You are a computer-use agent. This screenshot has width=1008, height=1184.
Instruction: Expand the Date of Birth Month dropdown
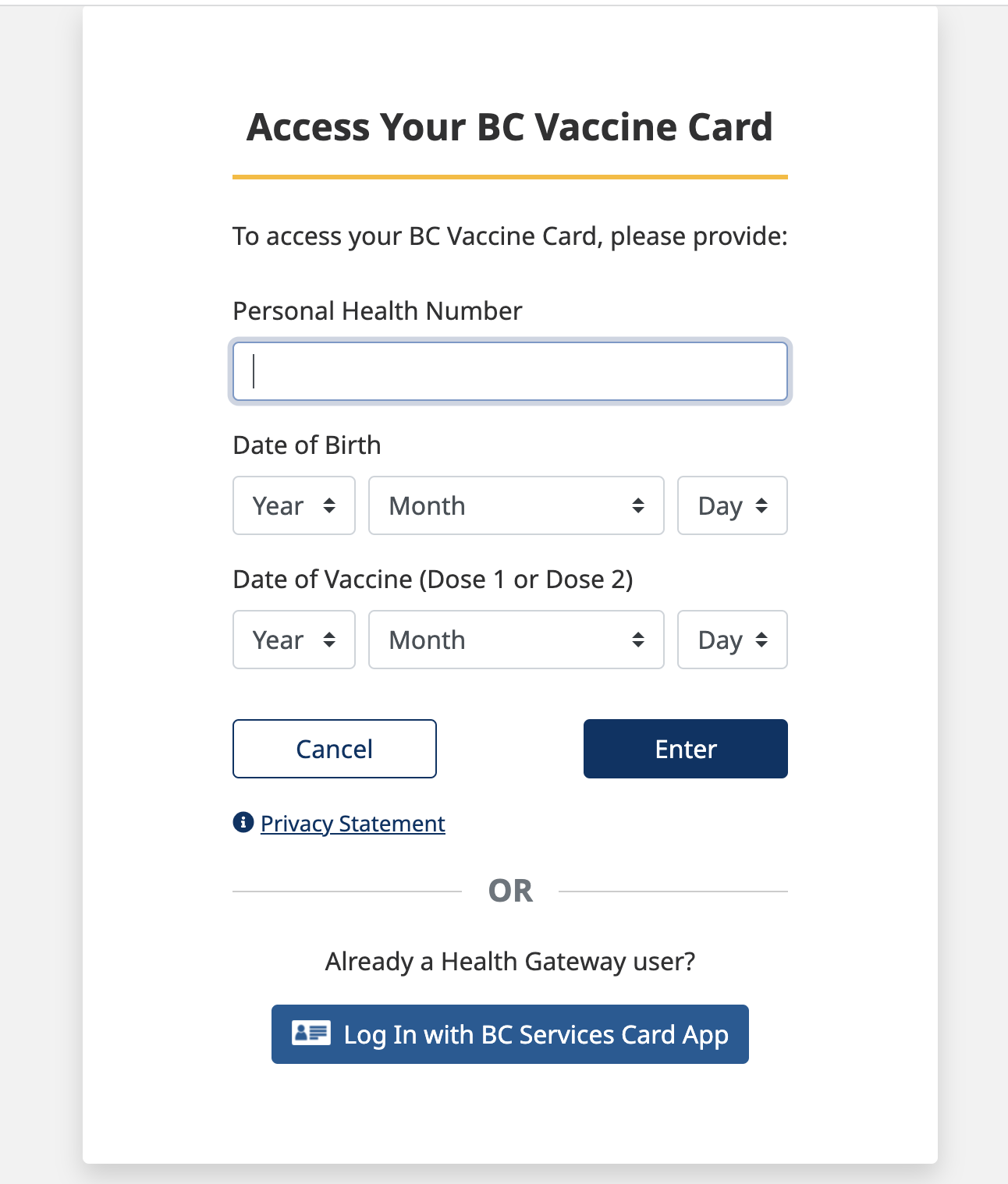coord(516,505)
